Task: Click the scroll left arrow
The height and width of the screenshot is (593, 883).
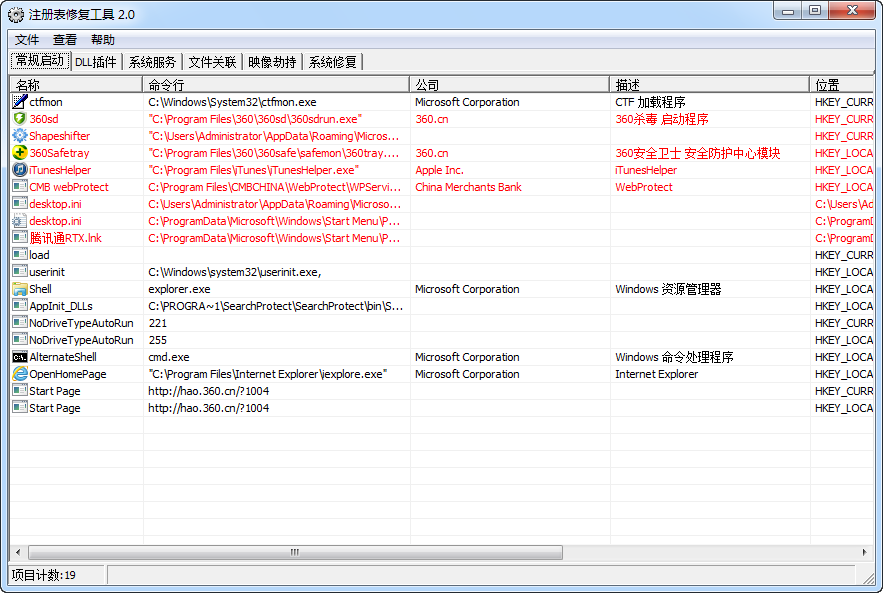Action: pos(18,552)
